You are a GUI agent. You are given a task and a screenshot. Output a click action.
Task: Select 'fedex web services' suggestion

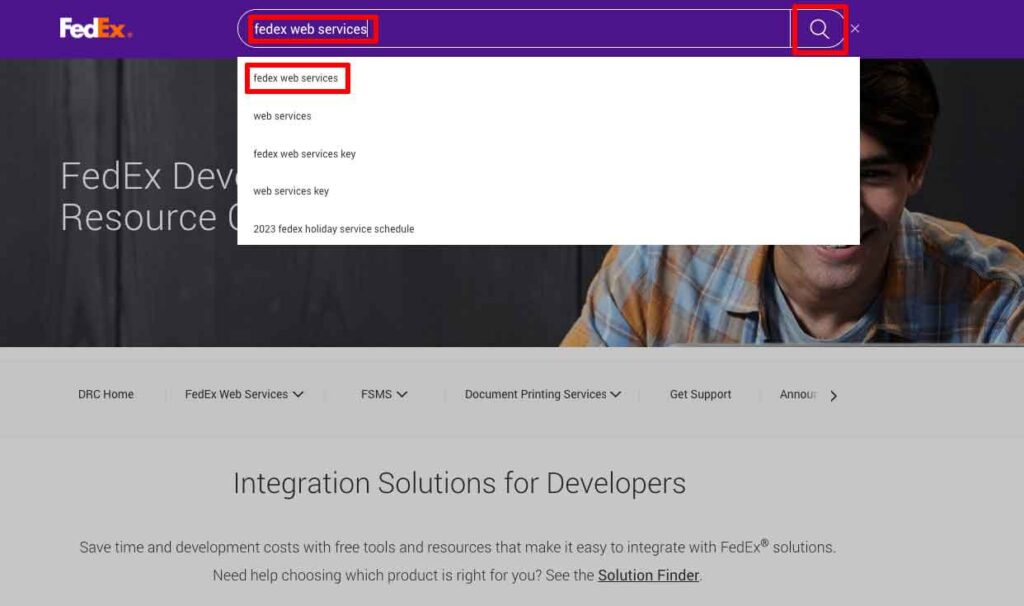tap(296, 78)
